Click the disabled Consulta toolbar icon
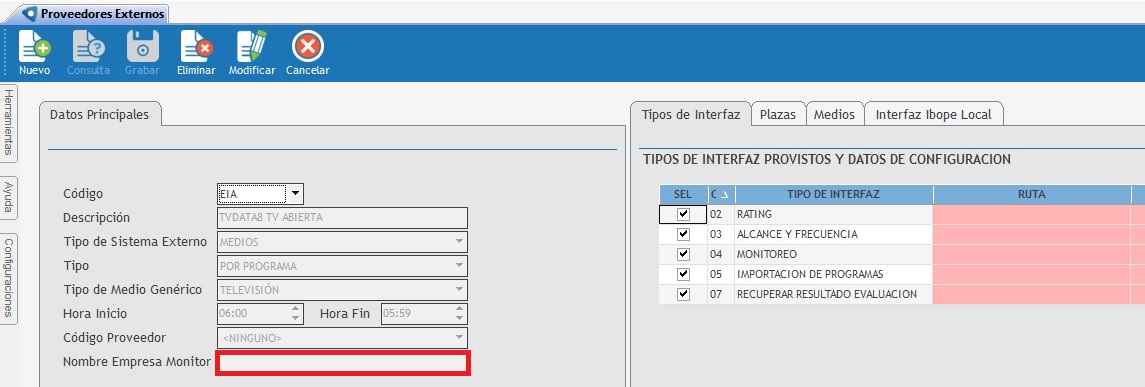The width and height of the screenshot is (1145, 387). point(88,47)
